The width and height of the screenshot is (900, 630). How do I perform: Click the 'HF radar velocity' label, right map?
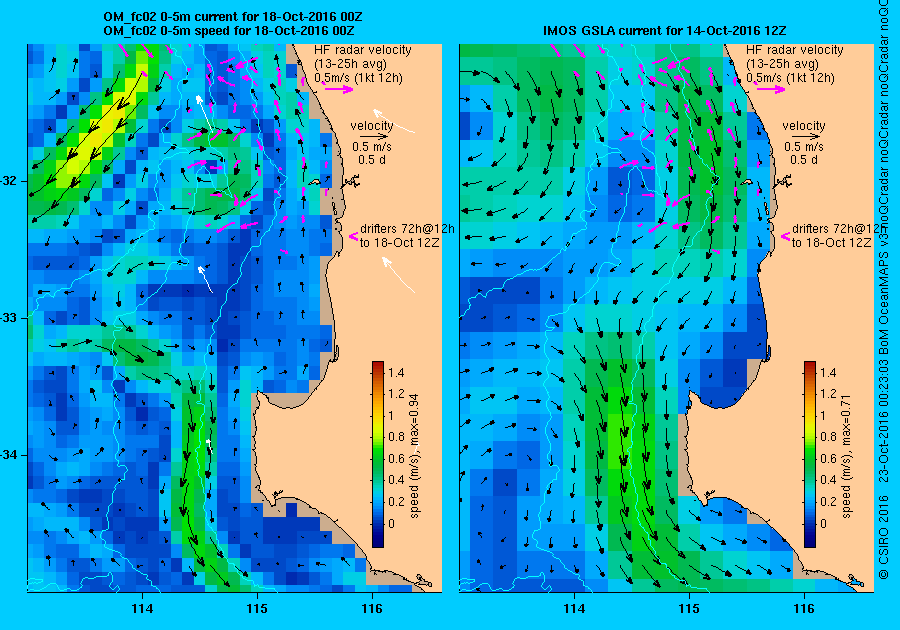[795, 50]
